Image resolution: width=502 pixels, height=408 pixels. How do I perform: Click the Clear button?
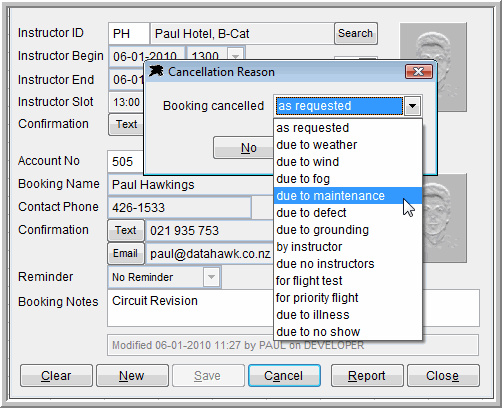(56, 376)
